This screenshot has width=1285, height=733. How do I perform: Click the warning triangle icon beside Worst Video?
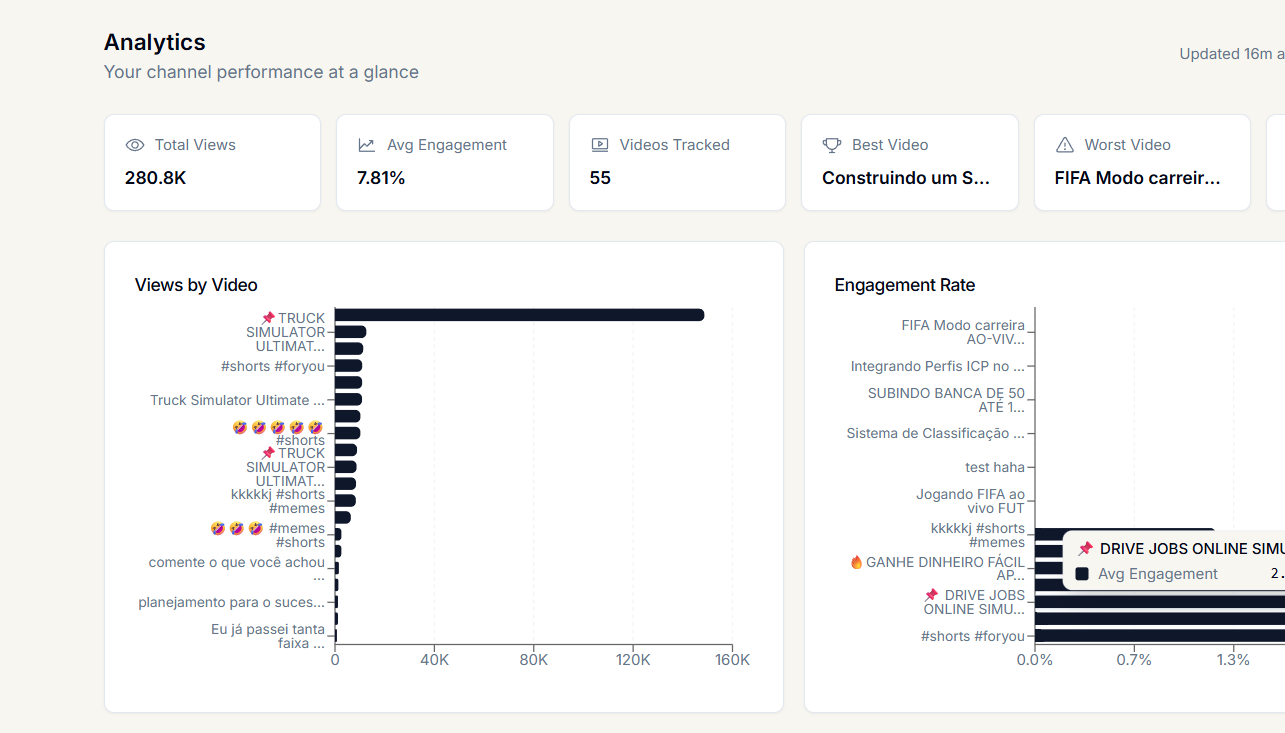click(x=1065, y=145)
